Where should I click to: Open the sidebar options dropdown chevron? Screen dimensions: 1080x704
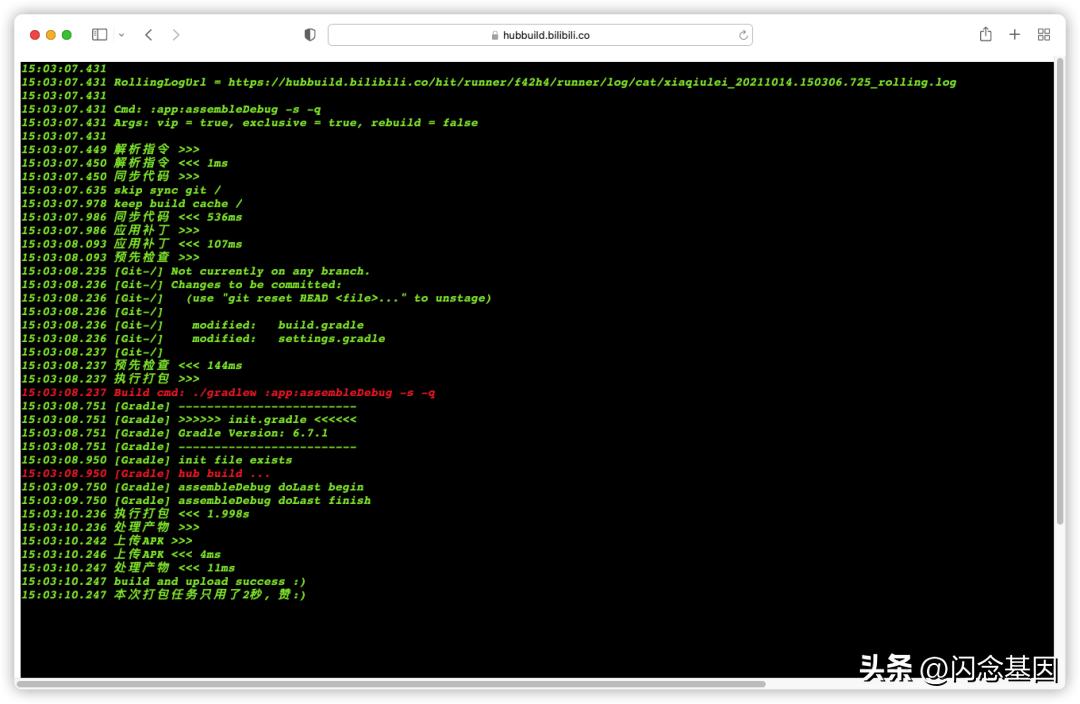(122, 35)
